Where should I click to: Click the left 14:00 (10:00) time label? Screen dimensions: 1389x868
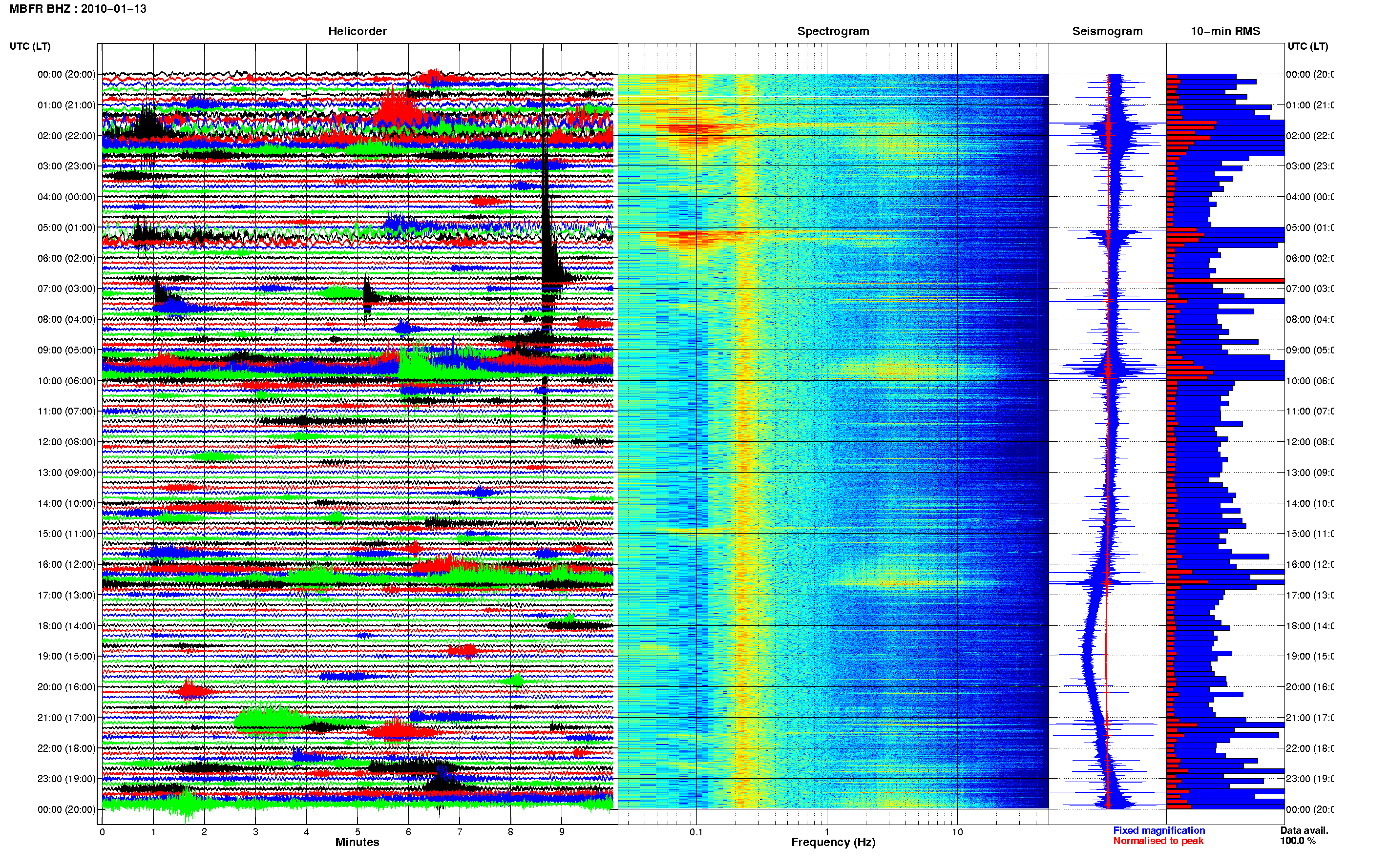pyautogui.click(x=66, y=503)
